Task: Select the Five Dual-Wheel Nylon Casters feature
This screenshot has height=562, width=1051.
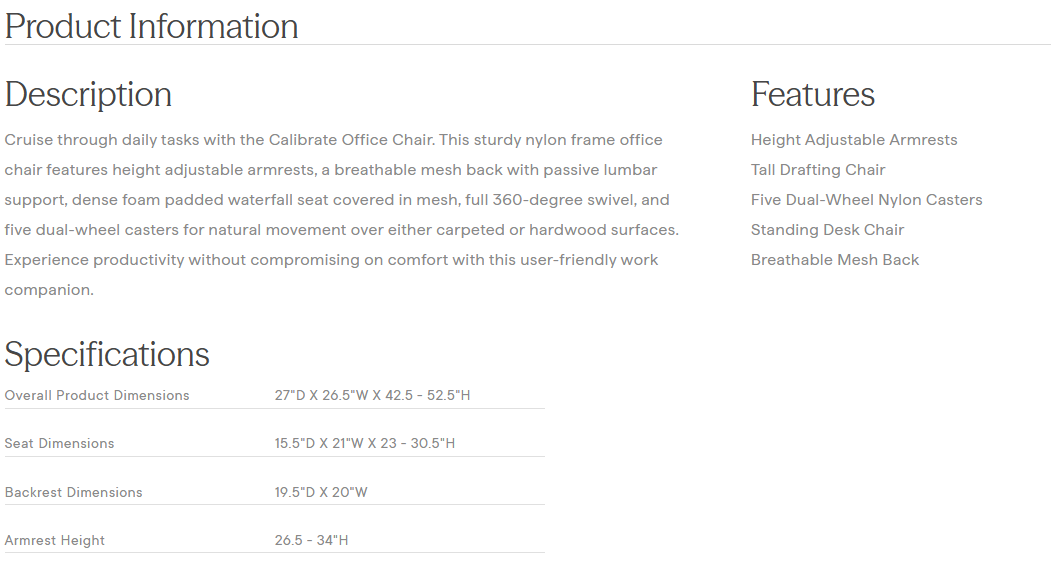Action: pyautogui.click(x=866, y=200)
